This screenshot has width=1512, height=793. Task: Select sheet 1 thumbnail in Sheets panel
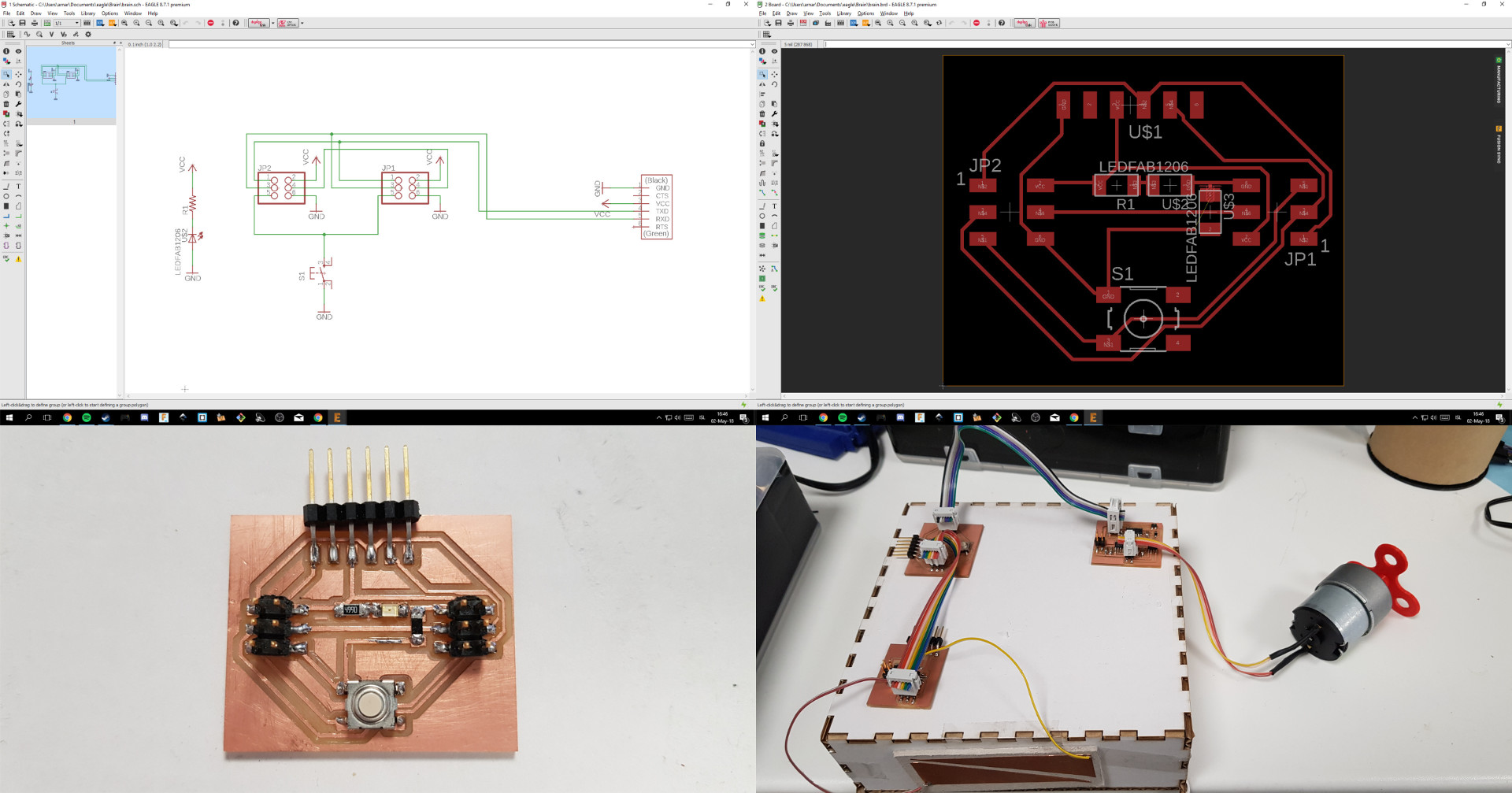coord(72,85)
